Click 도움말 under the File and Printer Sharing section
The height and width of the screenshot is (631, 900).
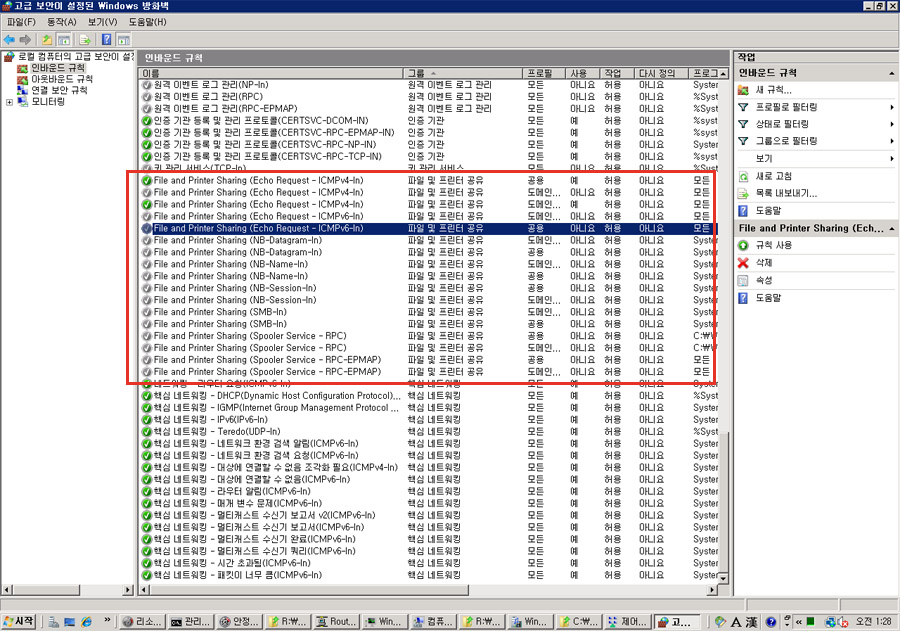coord(768,298)
